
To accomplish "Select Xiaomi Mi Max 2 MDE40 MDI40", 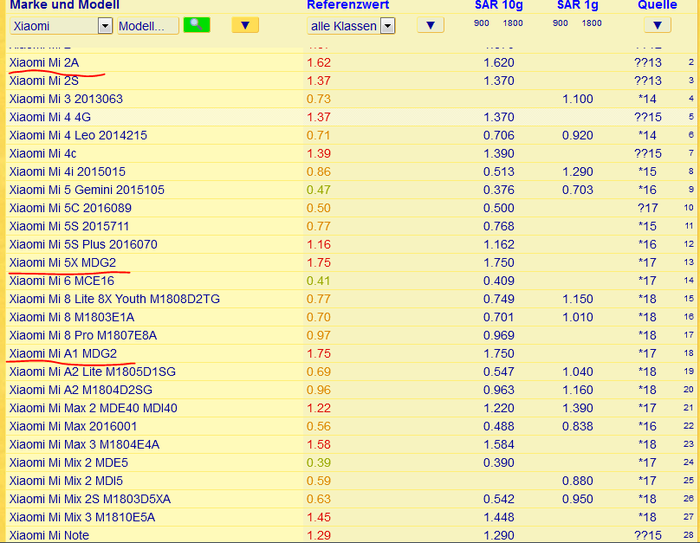I will [93, 408].
